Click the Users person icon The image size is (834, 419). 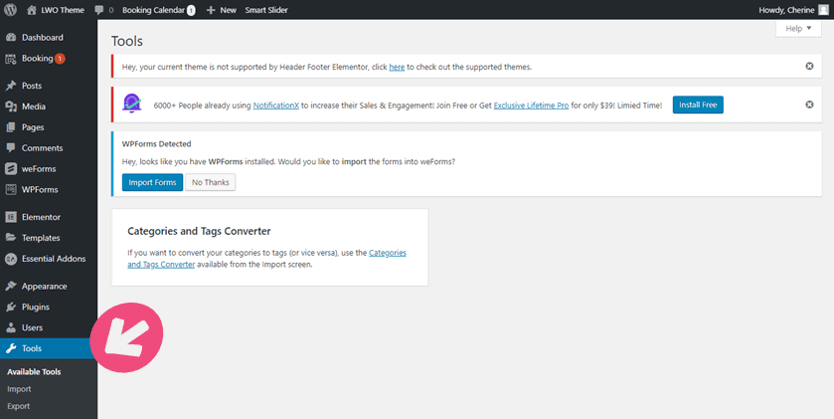pos(11,328)
